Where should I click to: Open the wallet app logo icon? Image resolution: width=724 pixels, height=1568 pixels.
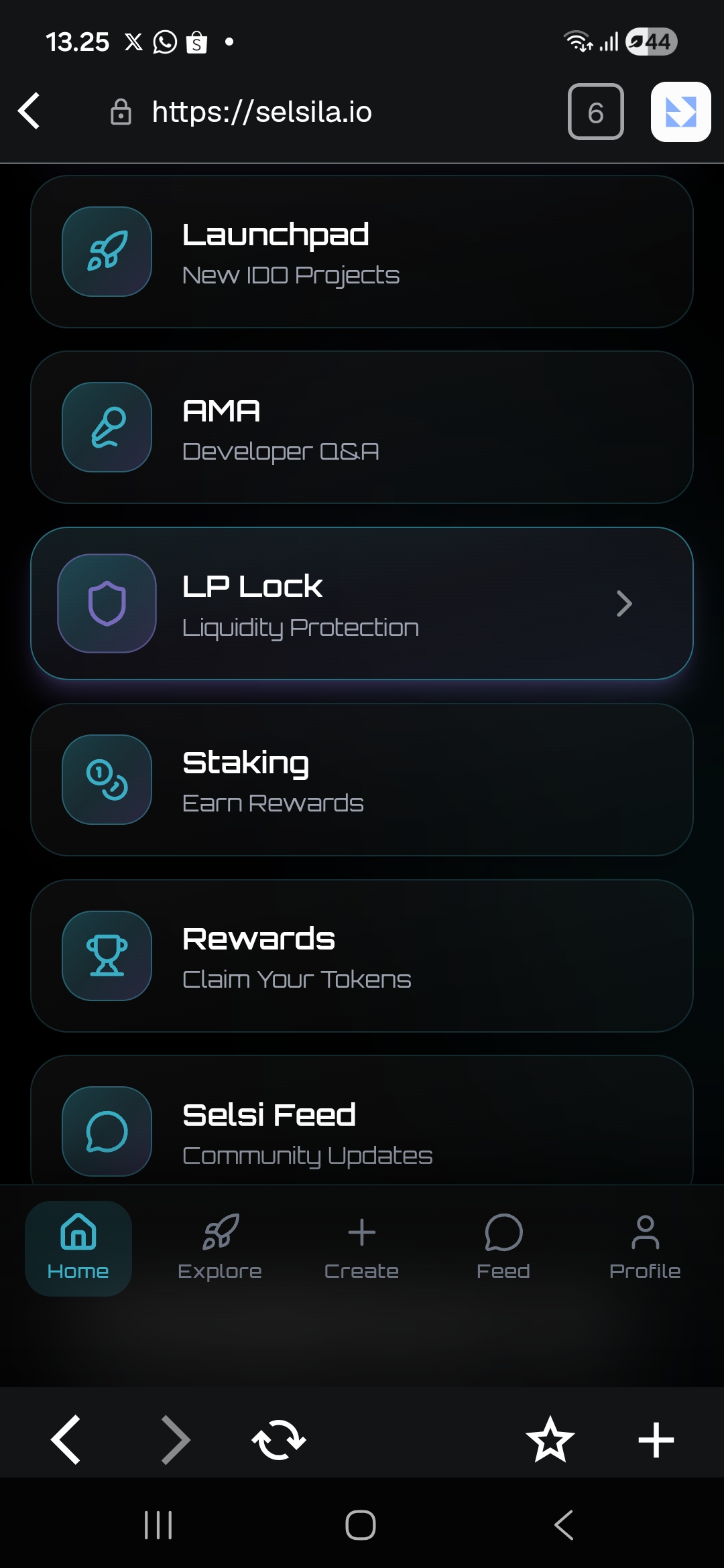680,112
